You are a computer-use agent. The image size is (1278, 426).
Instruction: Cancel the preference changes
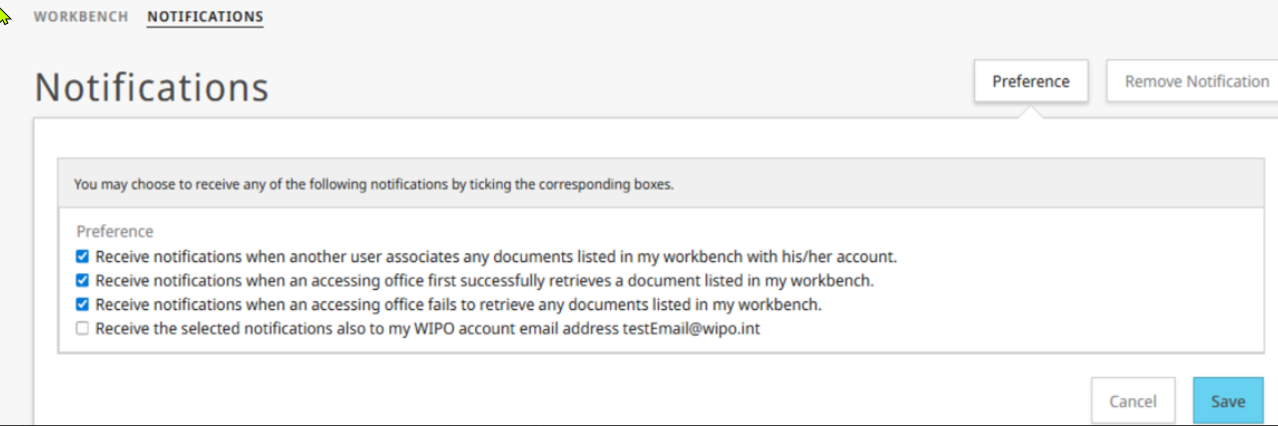pyautogui.click(x=1133, y=401)
